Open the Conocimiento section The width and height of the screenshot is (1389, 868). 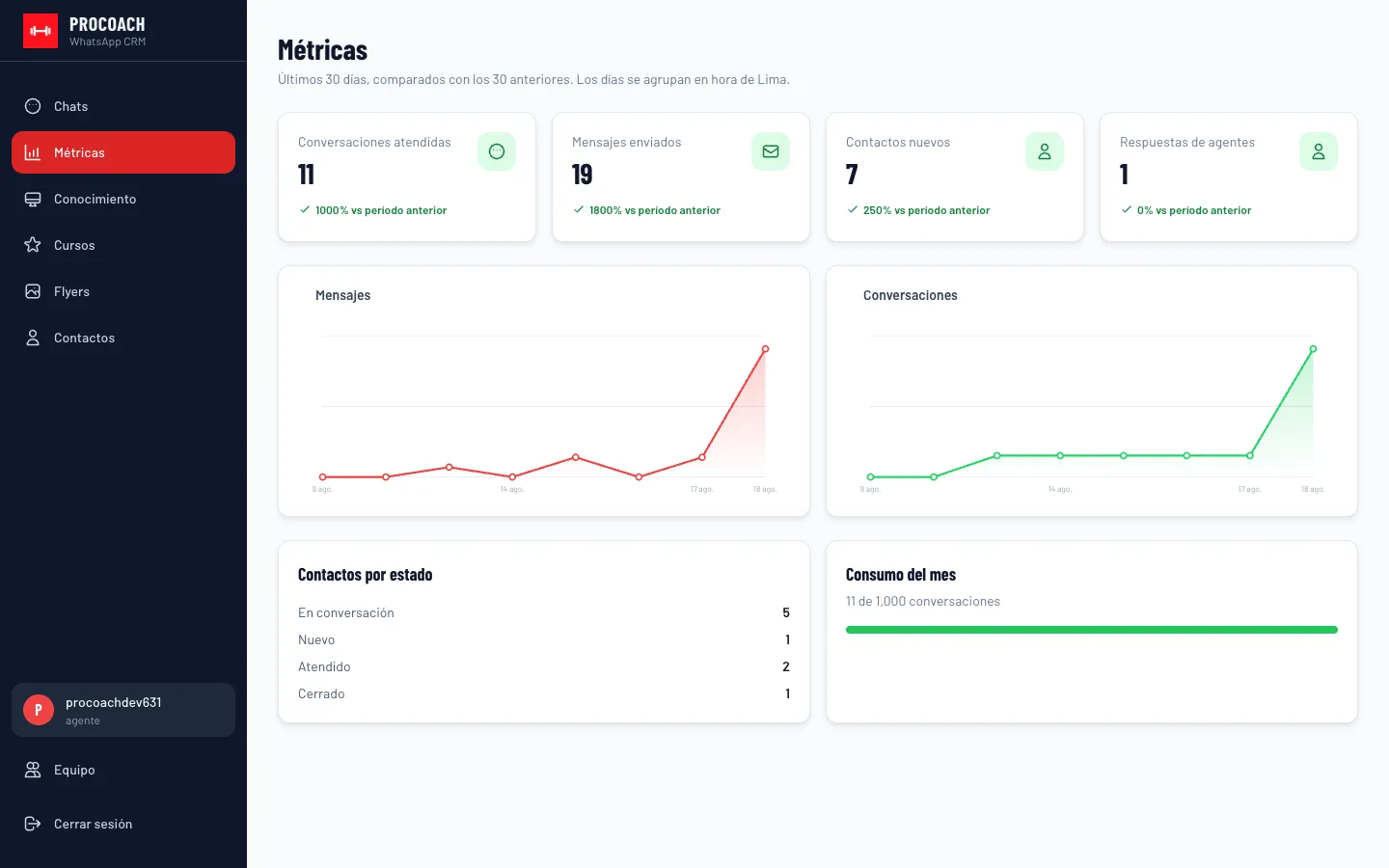tap(123, 199)
